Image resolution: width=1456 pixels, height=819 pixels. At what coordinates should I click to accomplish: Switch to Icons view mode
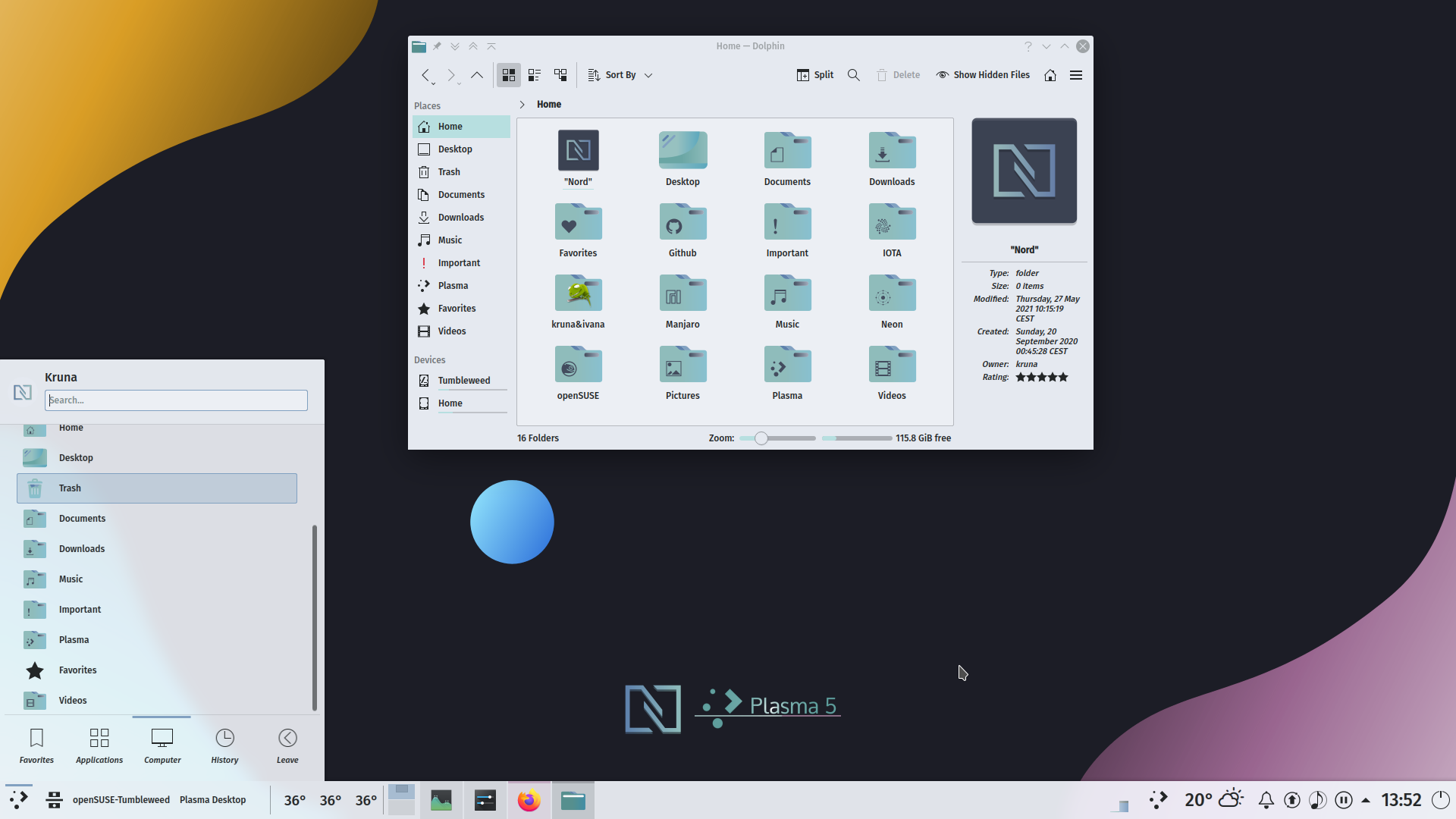(x=509, y=75)
